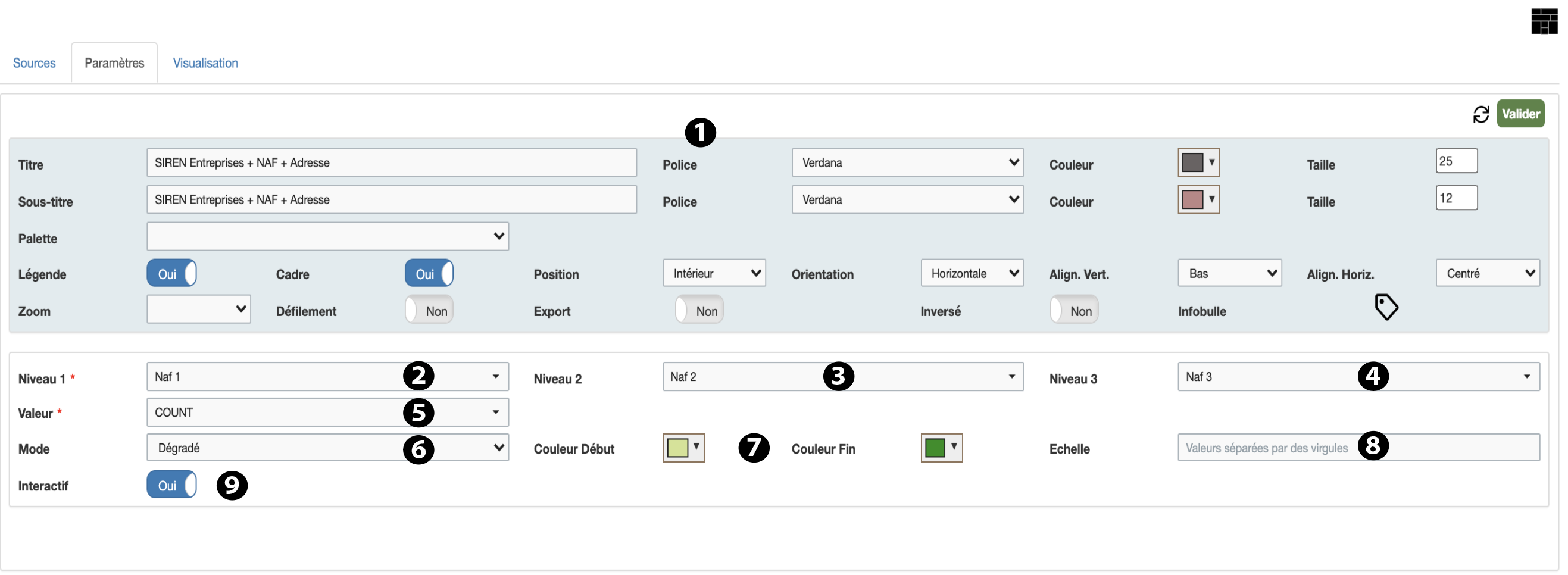
Task: Open the Niveau 1 dropdown showing Naf 1
Action: 327,377
